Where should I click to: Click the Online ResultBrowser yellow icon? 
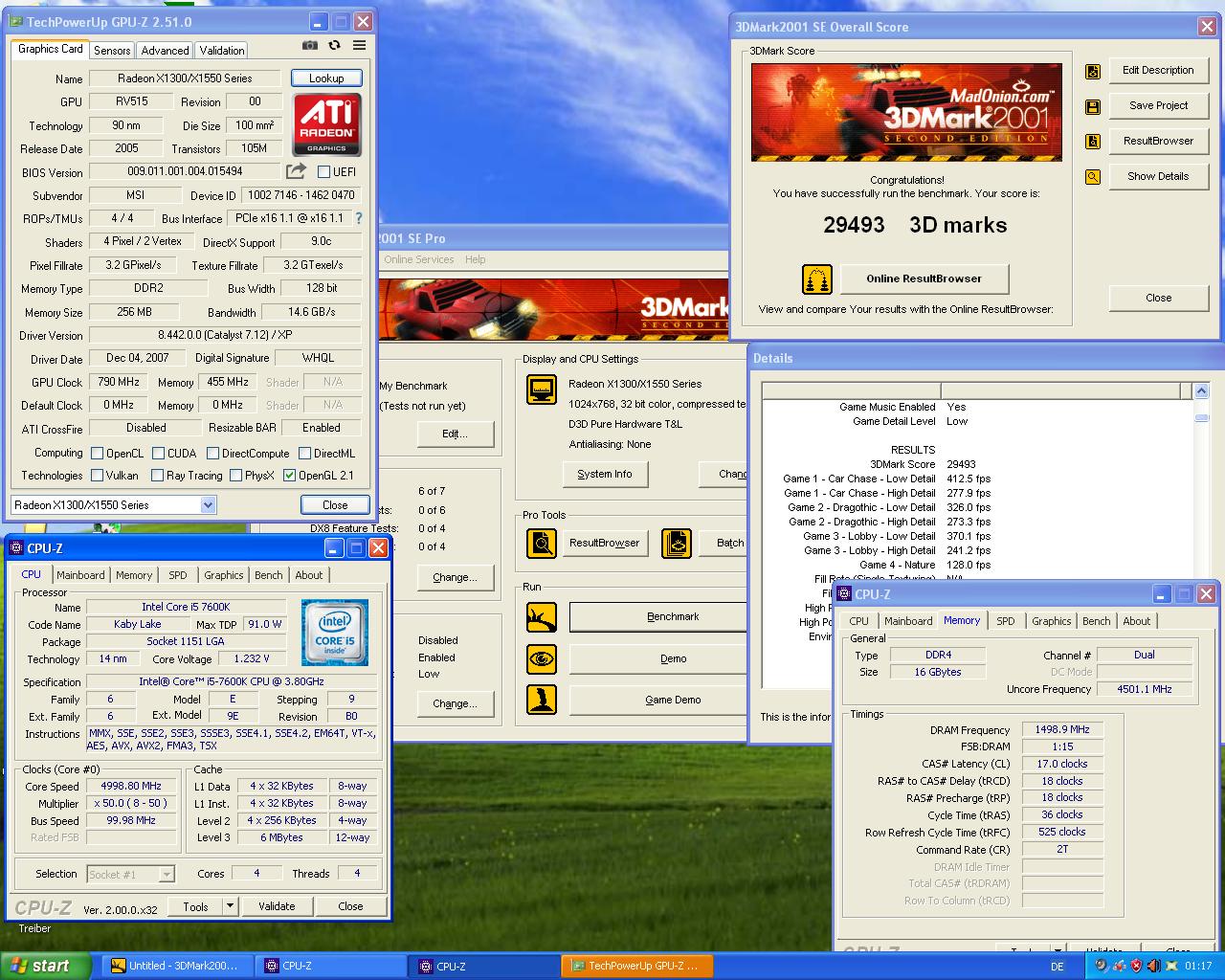point(816,279)
